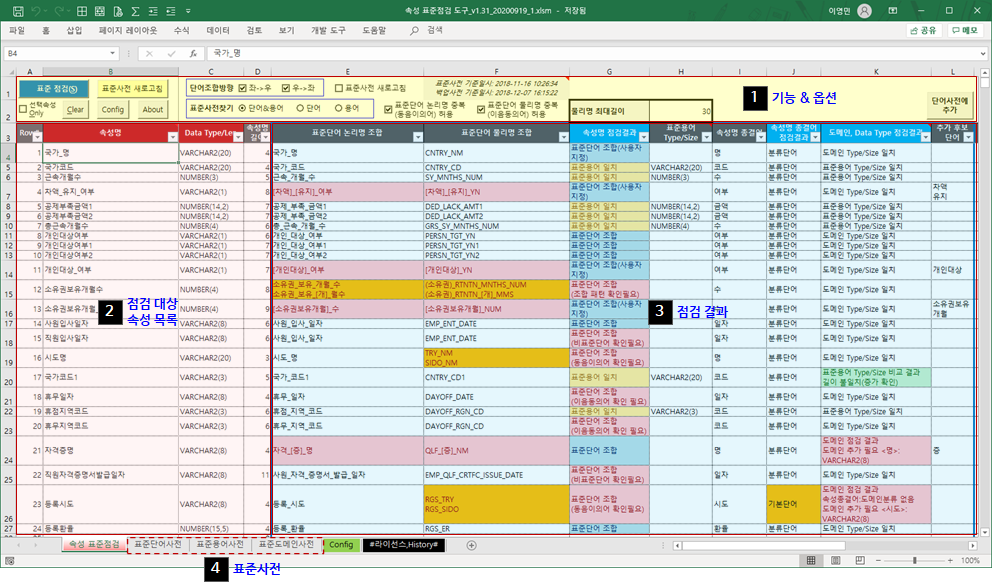This screenshot has width=992, height=588.
Task: Toggle the 우->좌 direction checkbox
Action: coord(286,88)
